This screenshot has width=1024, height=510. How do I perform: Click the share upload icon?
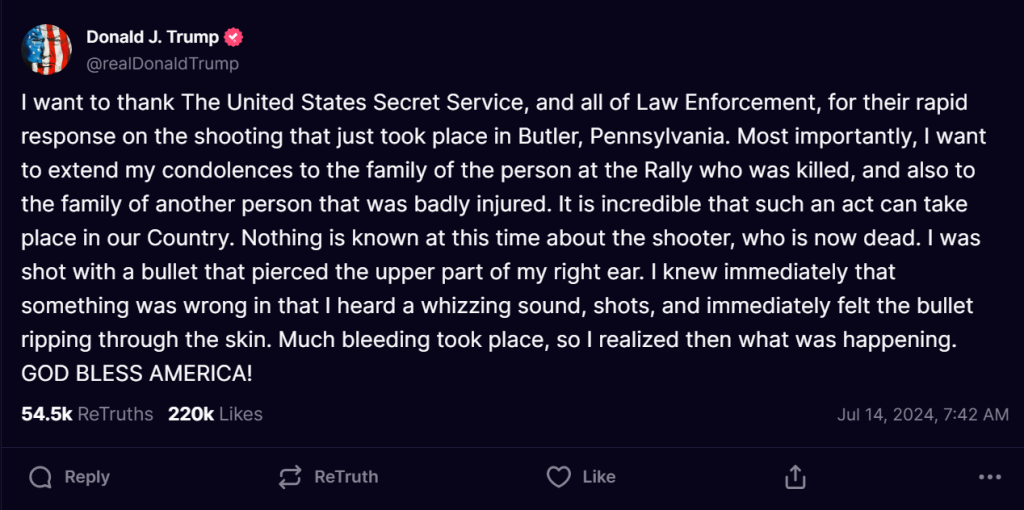click(795, 477)
